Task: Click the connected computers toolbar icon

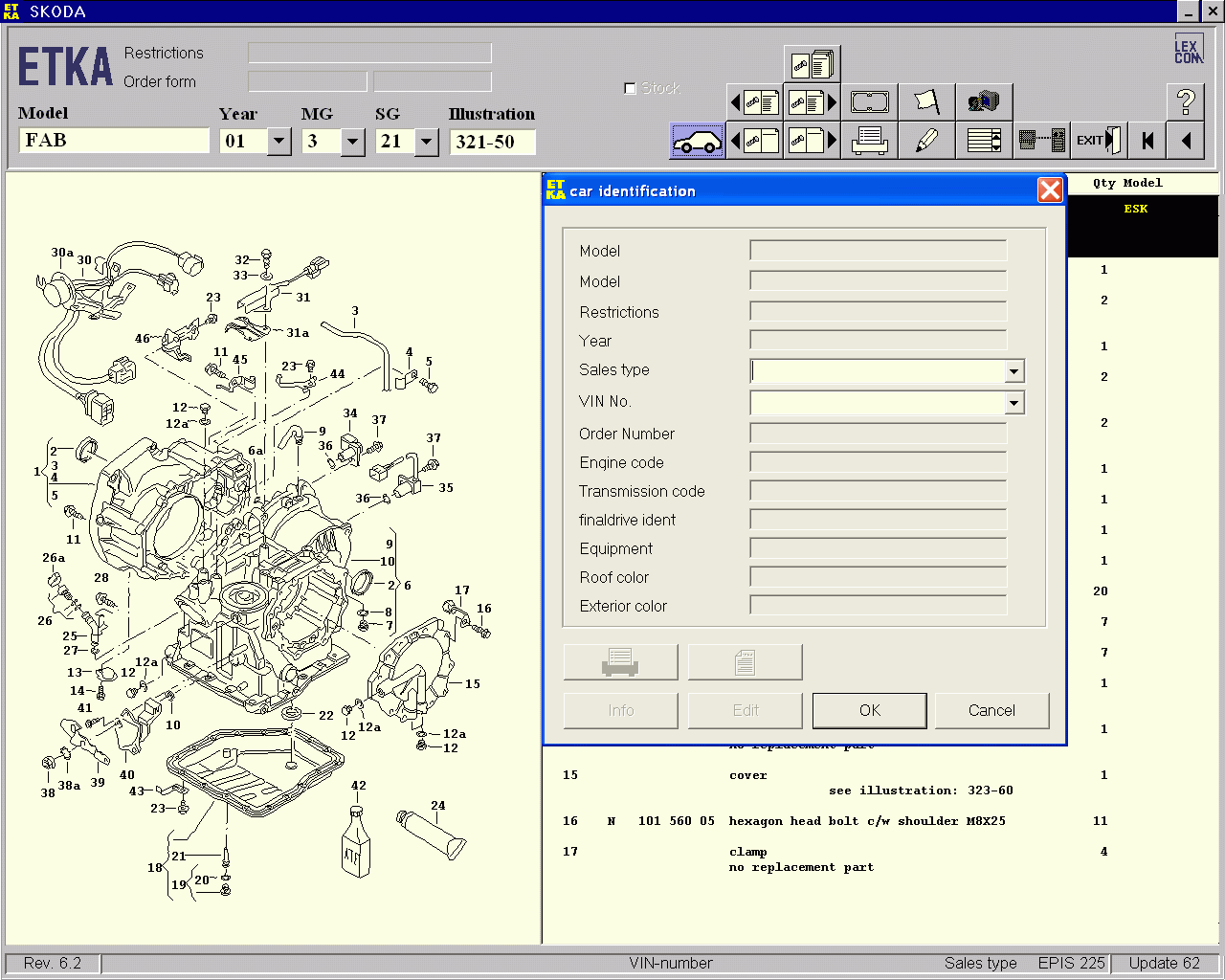Action: pos(1041,141)
